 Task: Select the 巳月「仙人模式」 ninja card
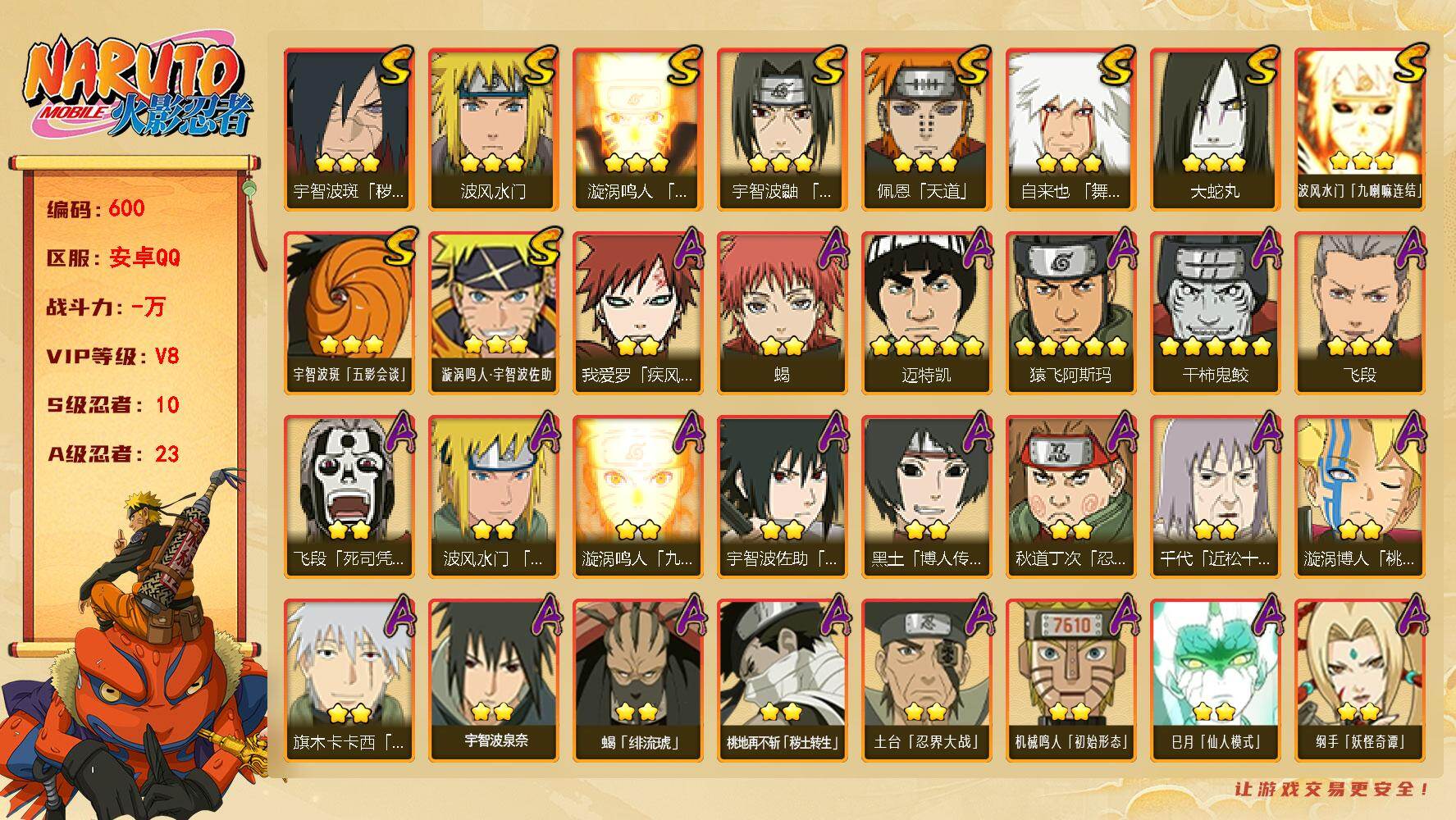click(1215, 680)
